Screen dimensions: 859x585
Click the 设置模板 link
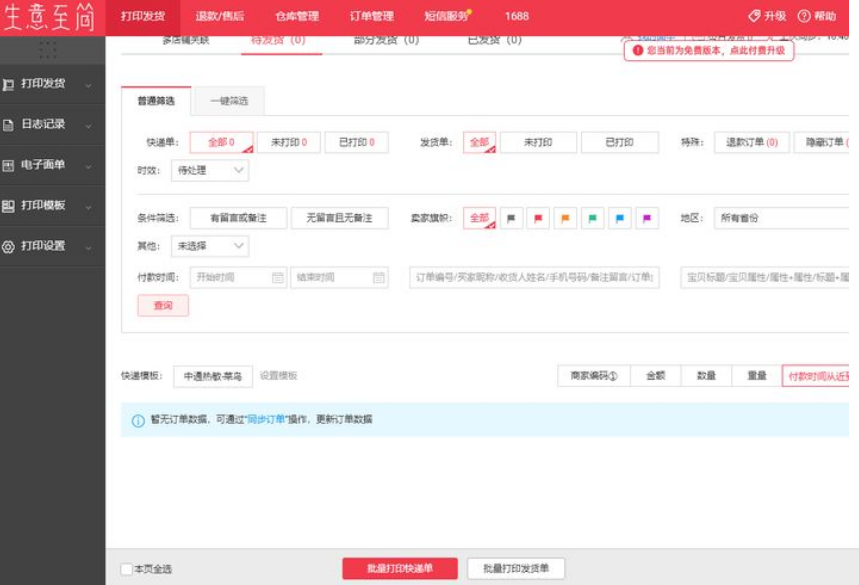[278, 376]
